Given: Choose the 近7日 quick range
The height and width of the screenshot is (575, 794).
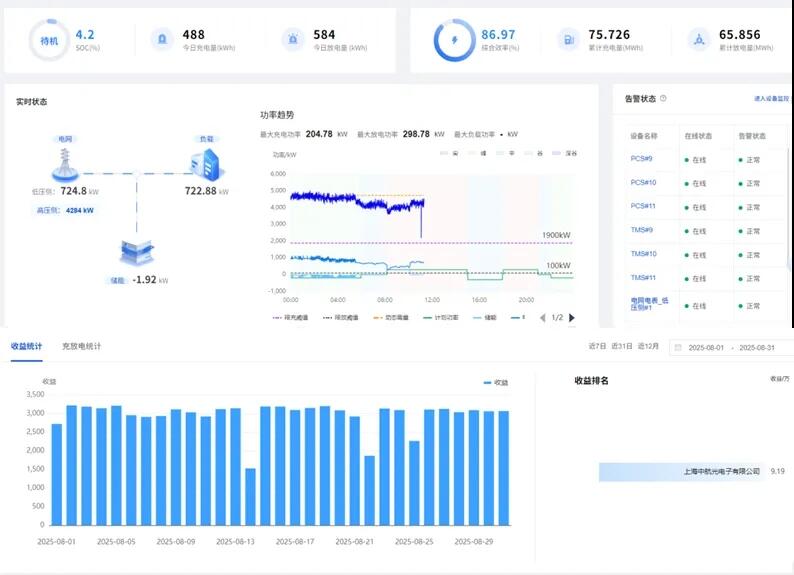Looking at the screenshot, I should [597, 347].
